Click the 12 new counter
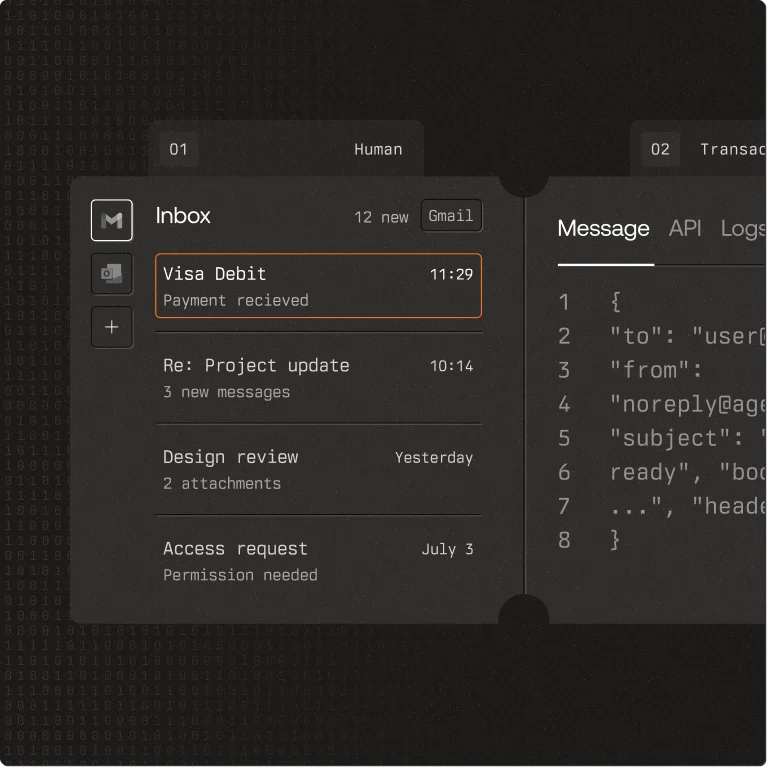 [381, 217]
